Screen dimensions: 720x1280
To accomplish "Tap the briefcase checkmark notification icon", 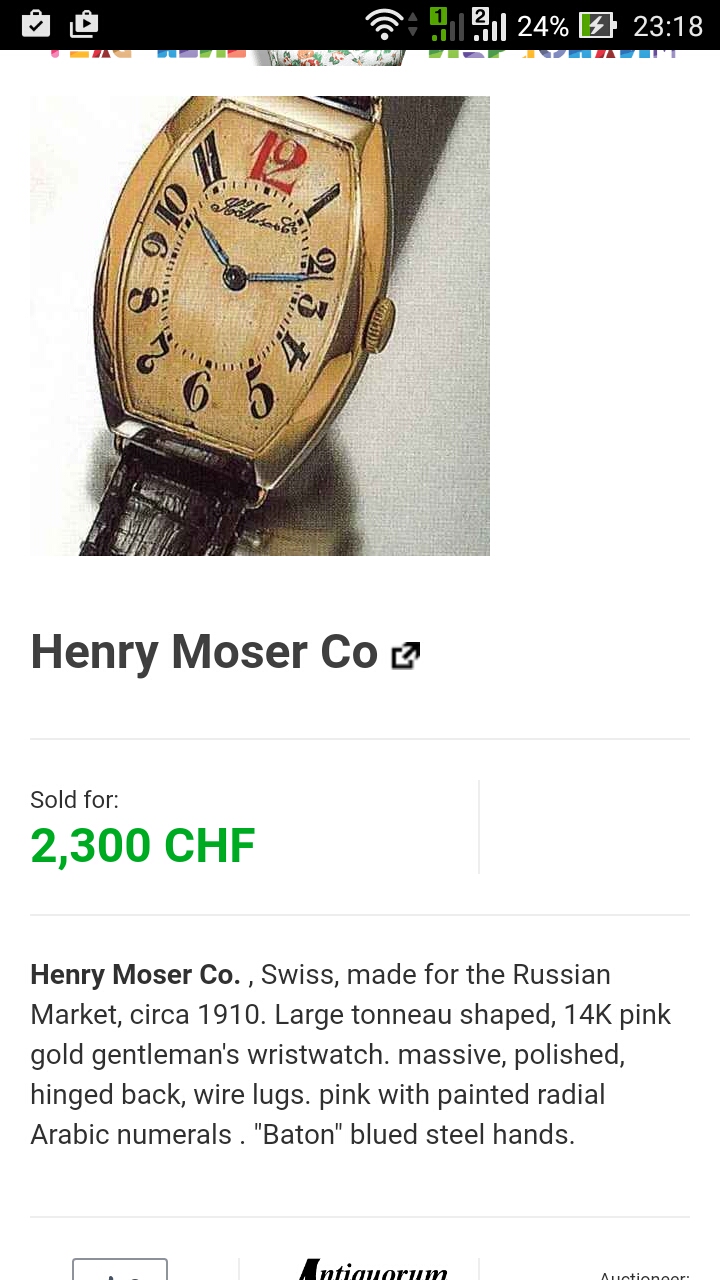I will [x=36, y=24].
